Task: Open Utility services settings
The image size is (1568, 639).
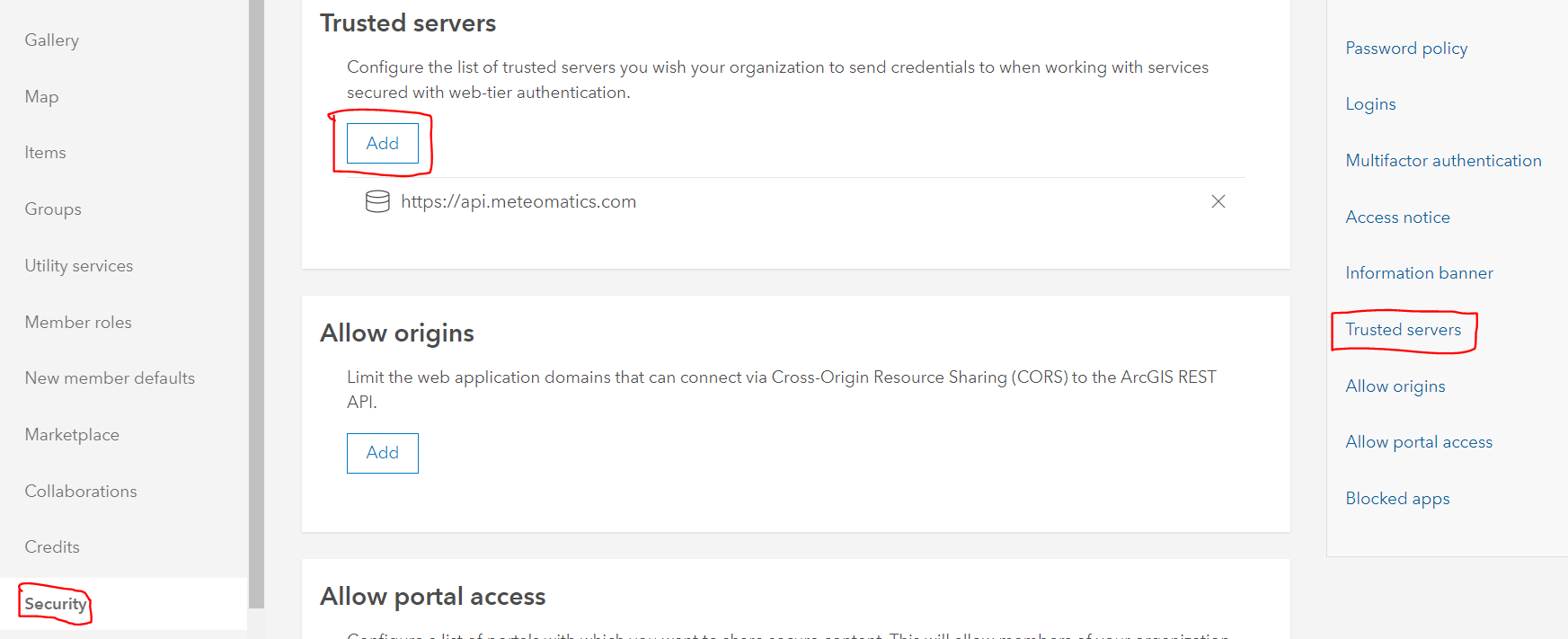Action: (x=78, y=265)
